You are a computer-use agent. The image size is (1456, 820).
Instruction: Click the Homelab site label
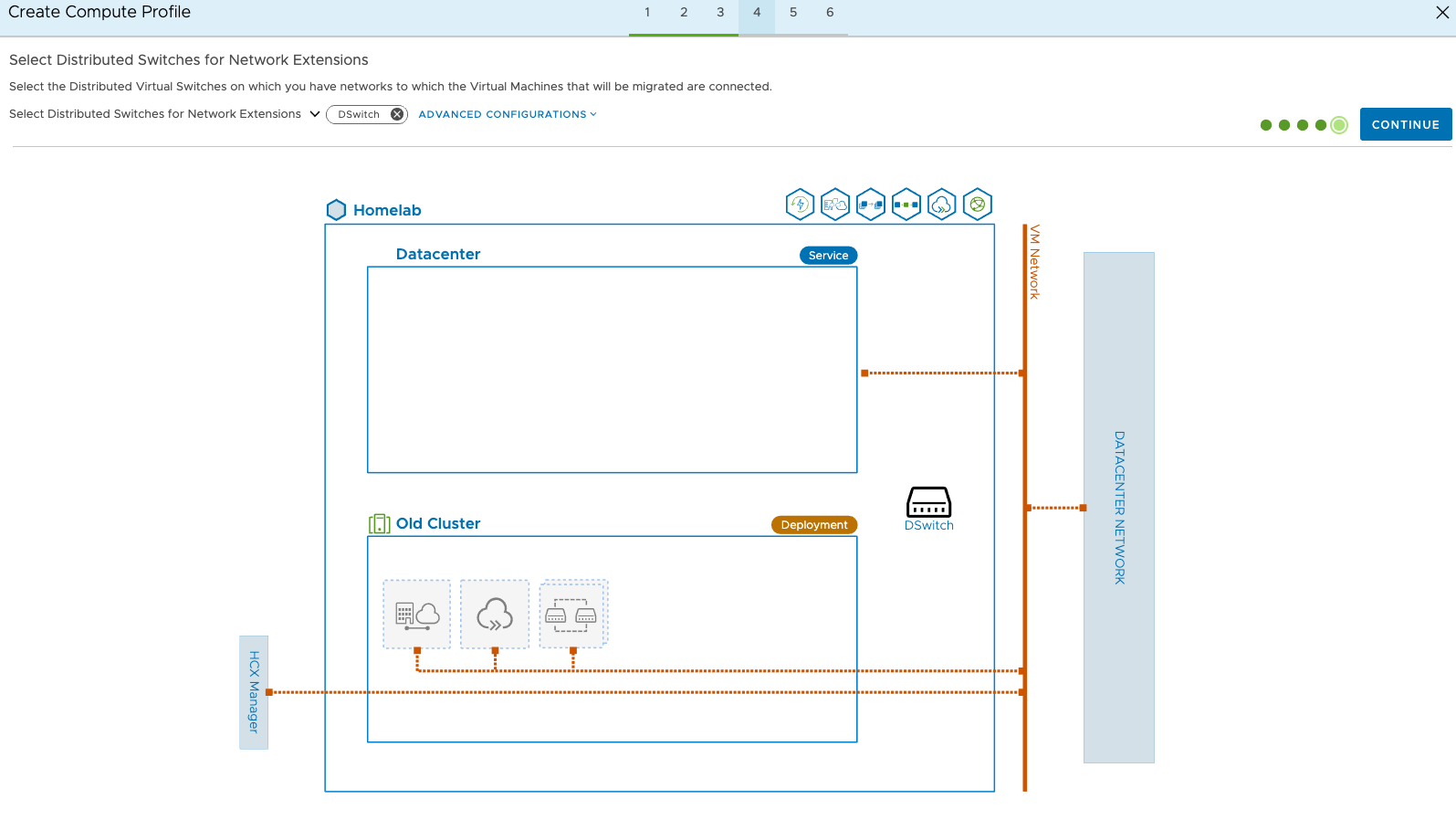[x=387, y=210]
